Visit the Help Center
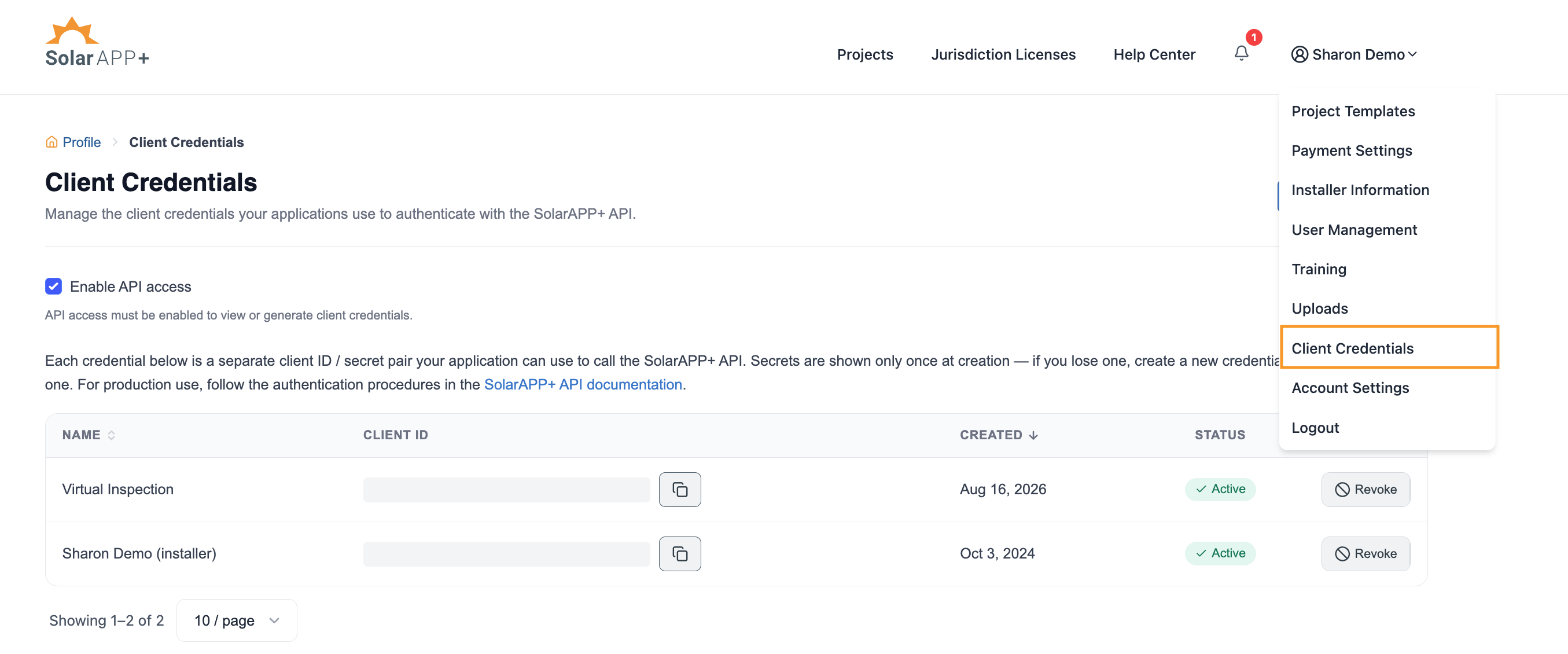This screenshot has height=654, width=1568. (x=1154, y=54)
